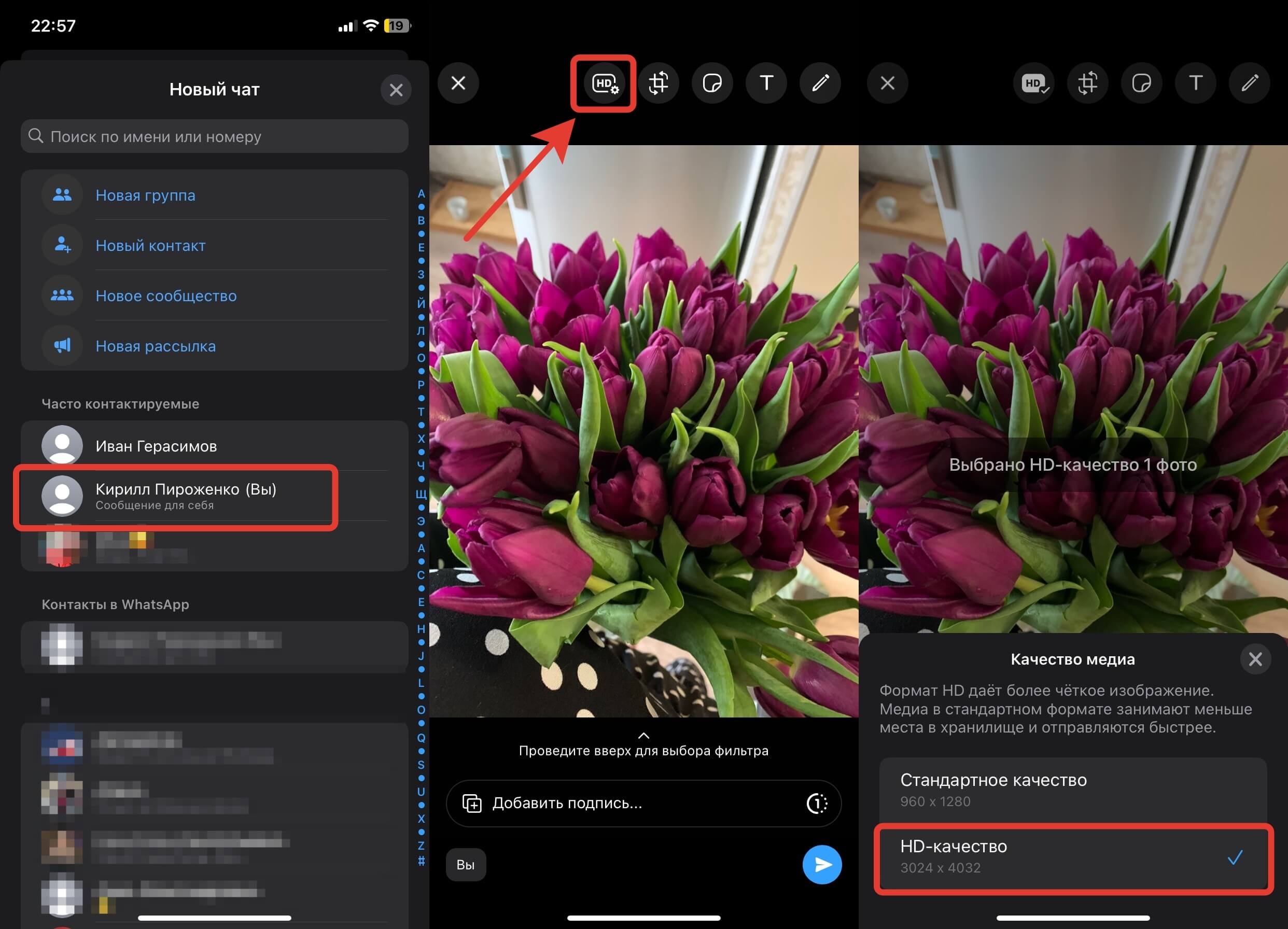Open chat with Иван Герасимов
Viewport: 1288px width, 929px height.
pyautogui.click(x=156, y=446)
